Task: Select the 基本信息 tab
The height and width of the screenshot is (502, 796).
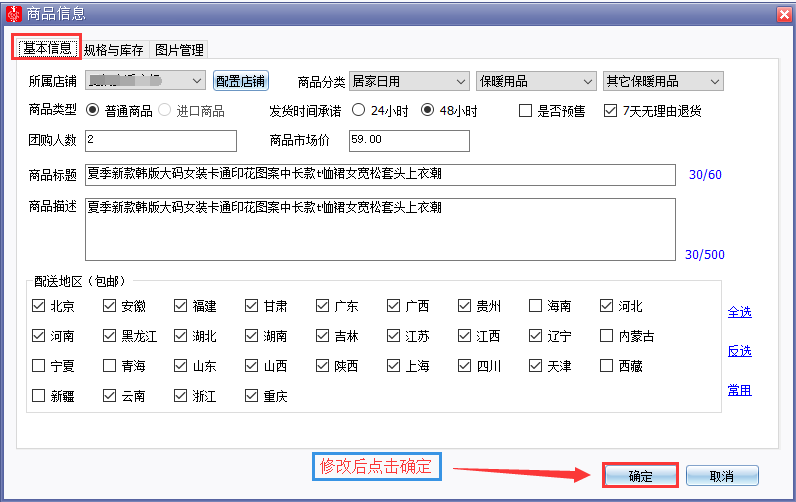Action: click(x=47, y=48)
